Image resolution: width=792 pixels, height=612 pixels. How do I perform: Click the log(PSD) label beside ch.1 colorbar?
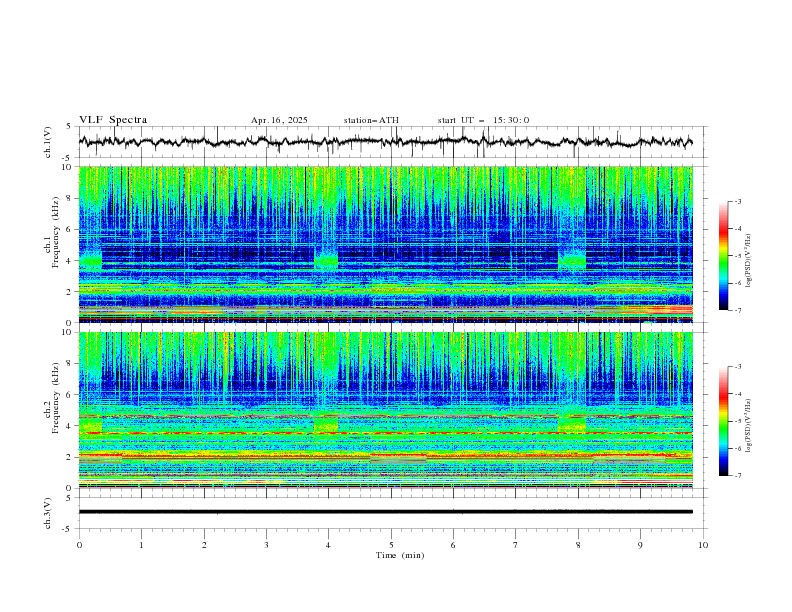tap(749, 261)
